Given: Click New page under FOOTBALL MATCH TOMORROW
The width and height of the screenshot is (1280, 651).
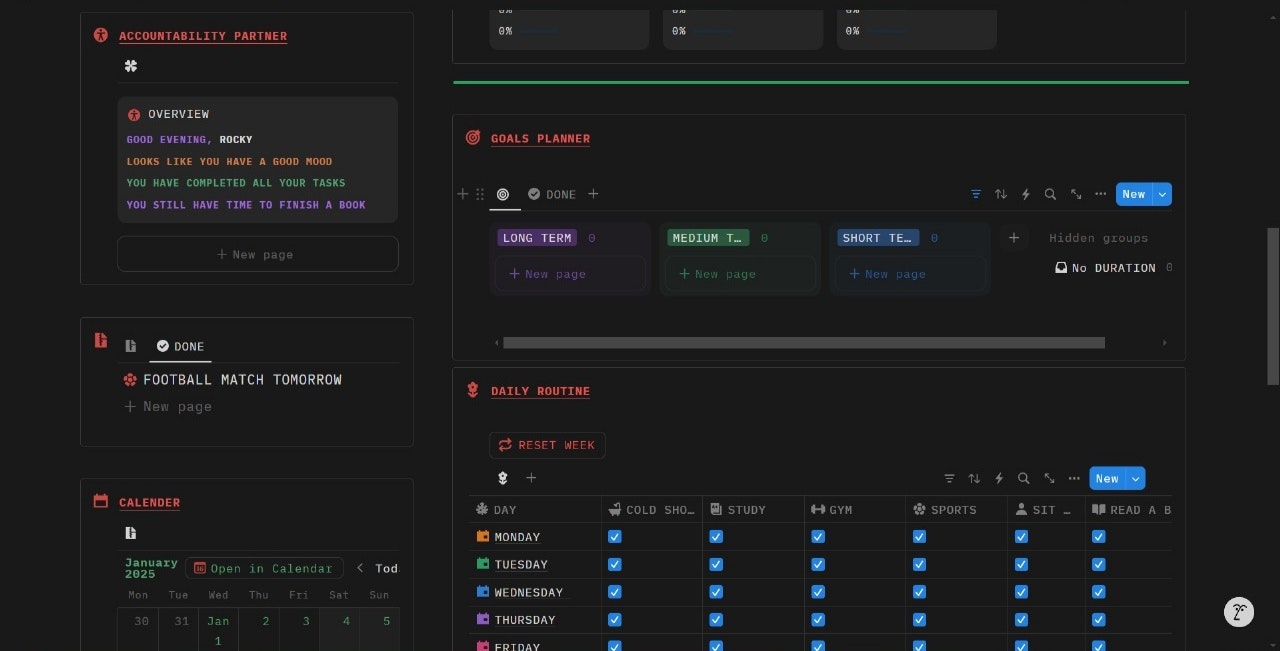Looking at the screenshot, I should [x=168, y=406].
